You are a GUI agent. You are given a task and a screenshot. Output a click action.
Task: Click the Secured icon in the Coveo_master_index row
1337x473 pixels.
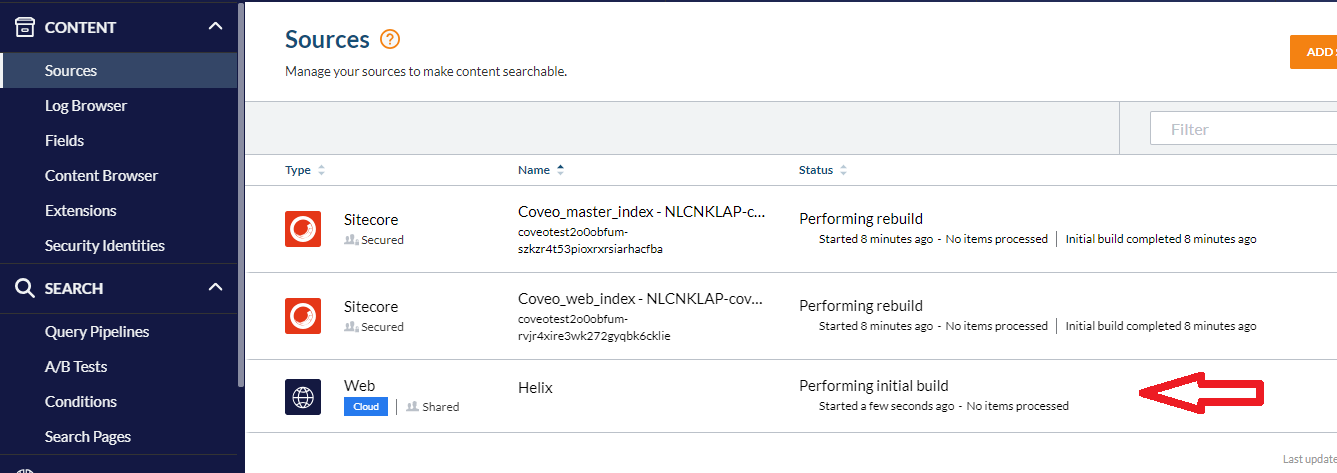[351, 240]
